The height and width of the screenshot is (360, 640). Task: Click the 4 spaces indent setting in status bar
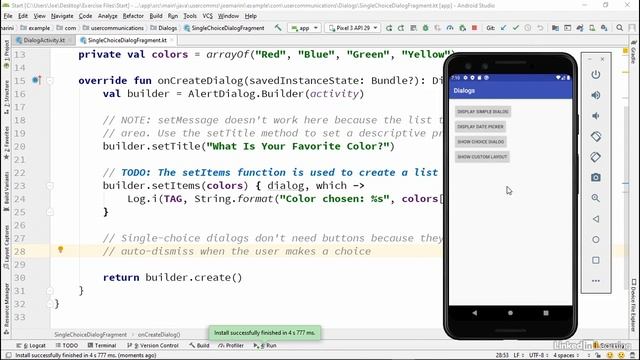567,356
